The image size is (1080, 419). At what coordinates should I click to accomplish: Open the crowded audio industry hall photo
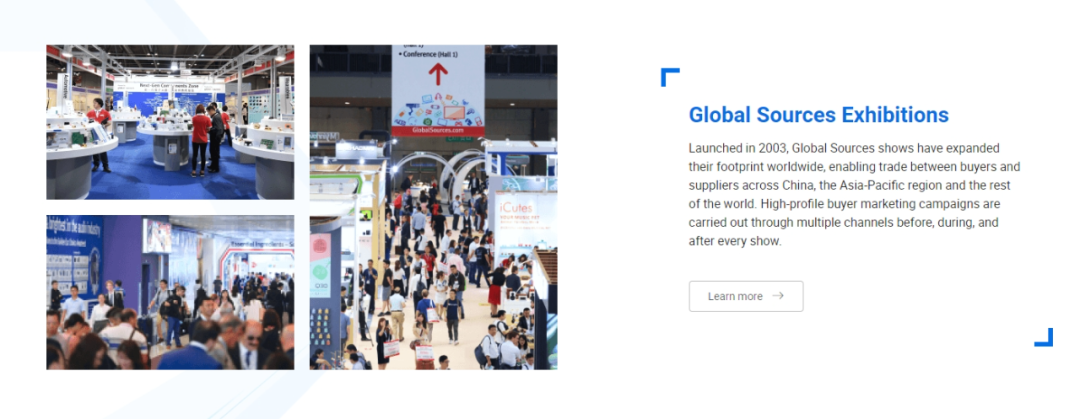point(170,292)
